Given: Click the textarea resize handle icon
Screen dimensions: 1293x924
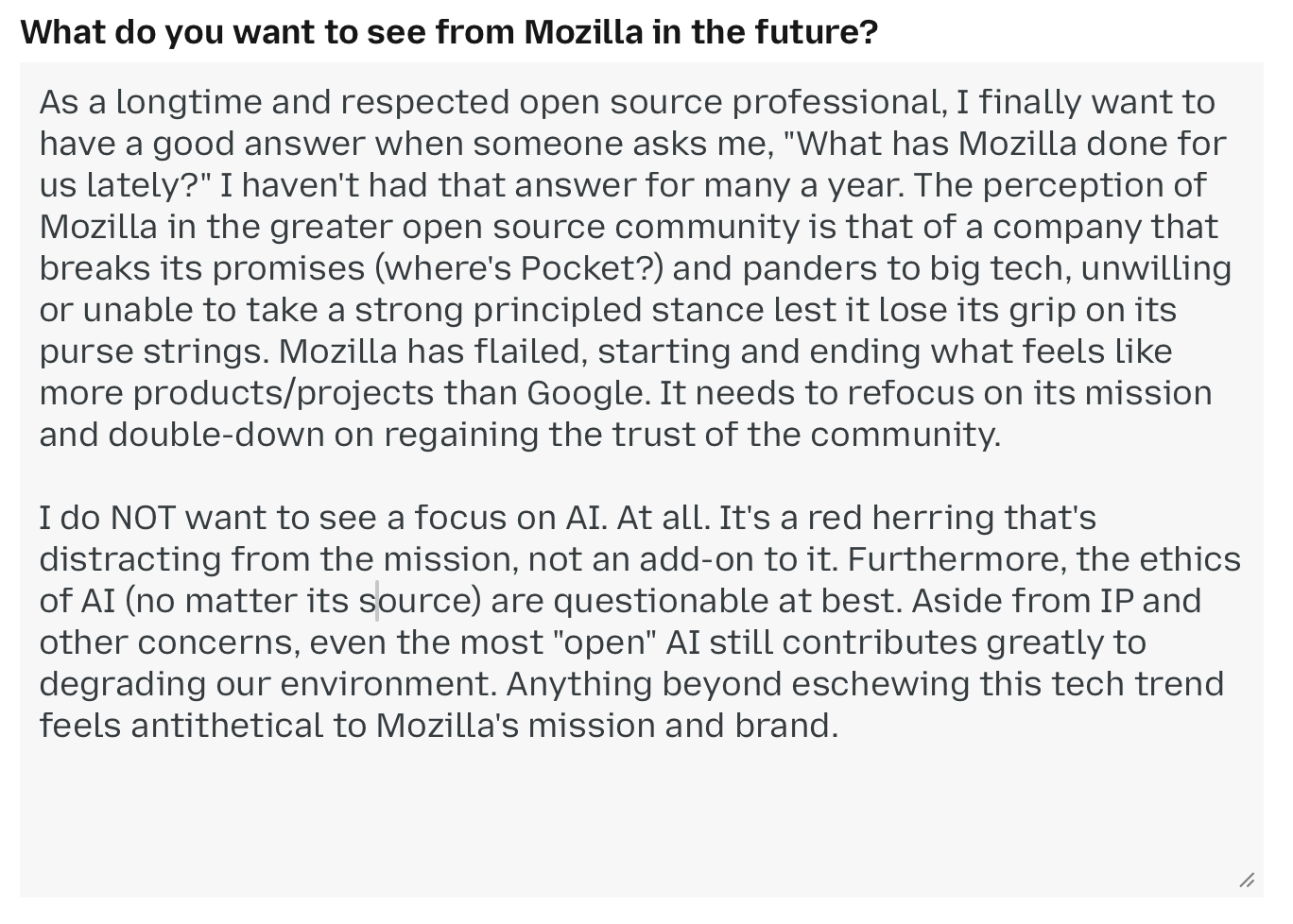Looking at the screenshot, I should coord(1247,881).
